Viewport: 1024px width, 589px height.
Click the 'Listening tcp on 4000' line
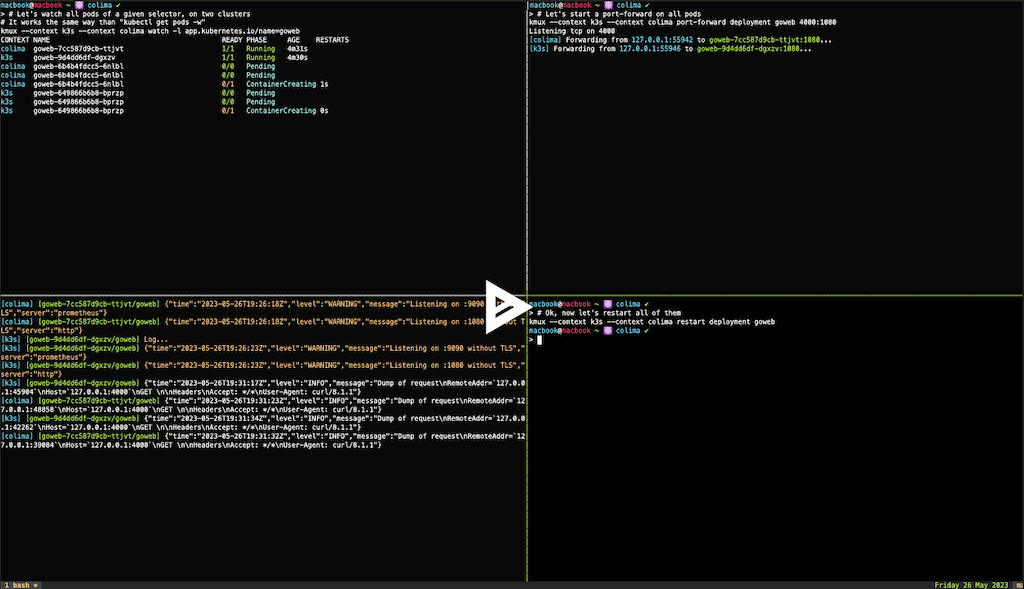pos(572,31)
